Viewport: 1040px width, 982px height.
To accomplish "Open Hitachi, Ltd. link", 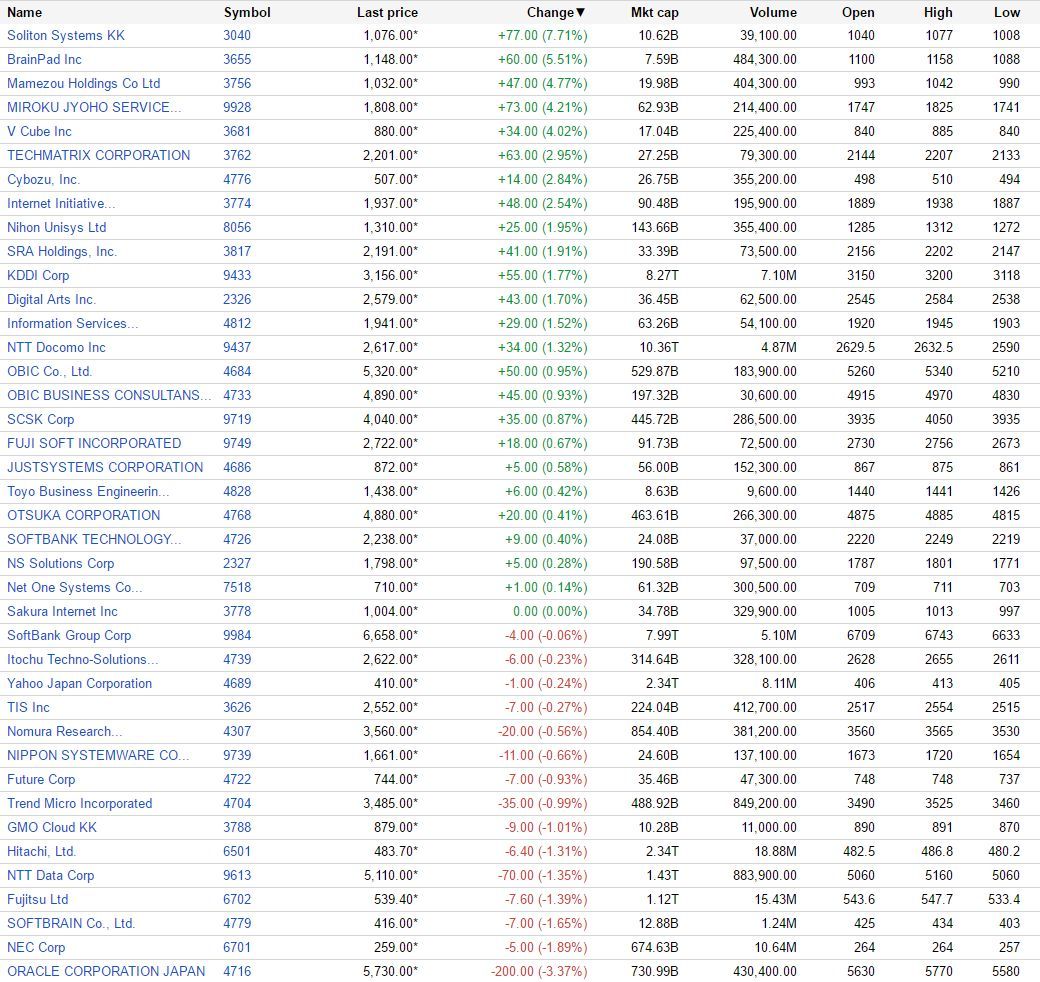I will coord(41,851).
